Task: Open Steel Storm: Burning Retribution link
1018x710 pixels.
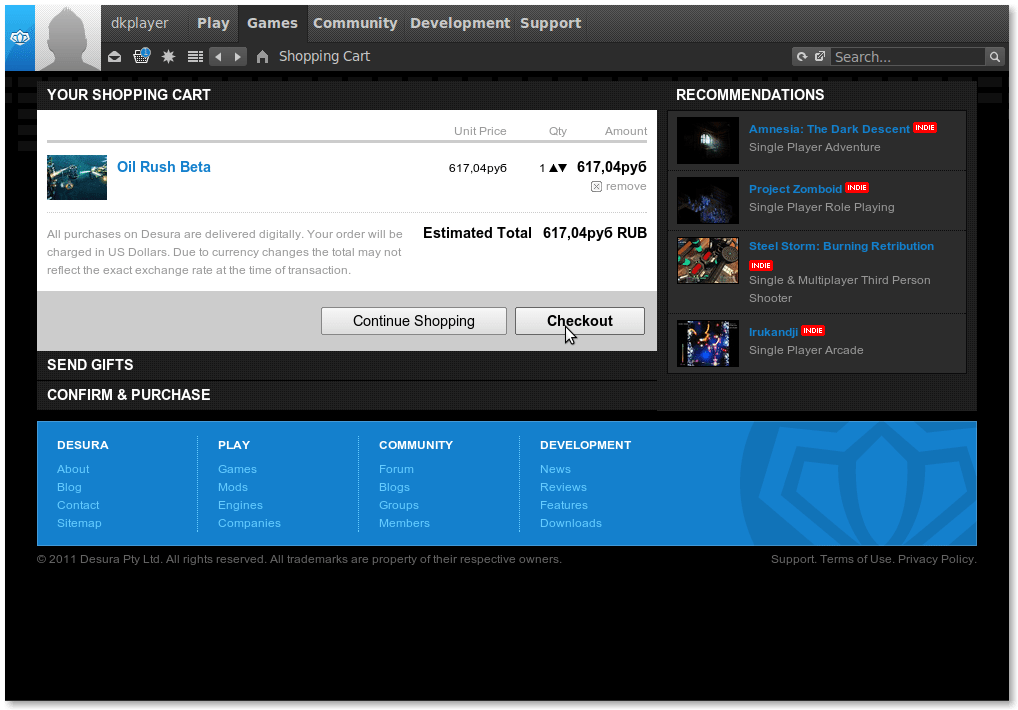Action: pyautogui.click(x=841, y=246)
